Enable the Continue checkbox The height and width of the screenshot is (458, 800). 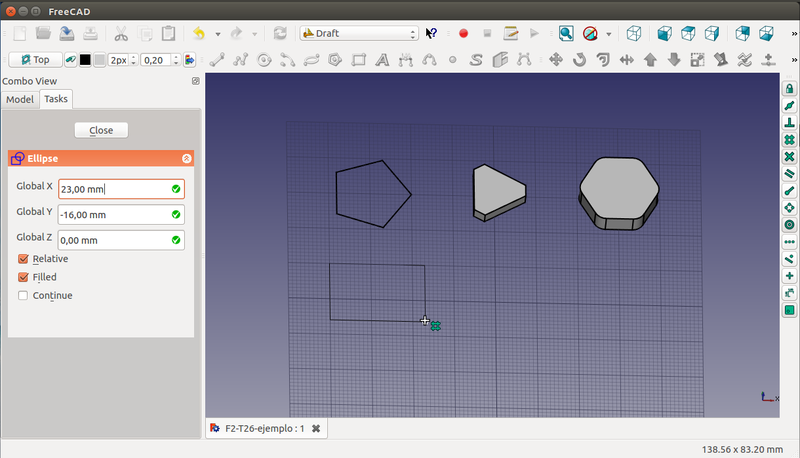[23, 295]
